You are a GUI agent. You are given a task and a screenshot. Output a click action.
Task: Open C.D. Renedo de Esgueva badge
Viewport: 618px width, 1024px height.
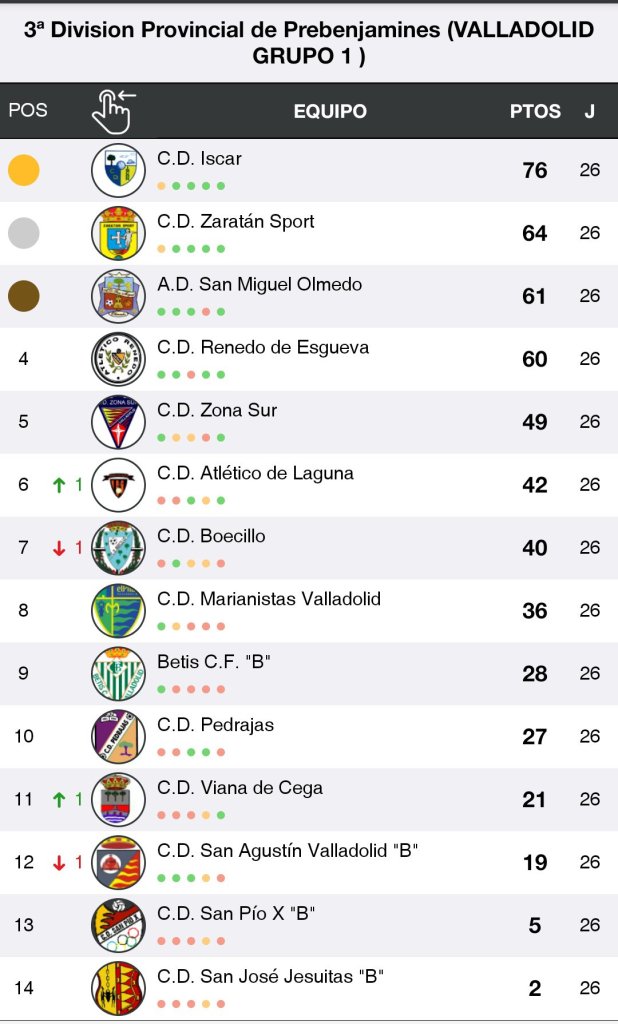tap(118, 359)
